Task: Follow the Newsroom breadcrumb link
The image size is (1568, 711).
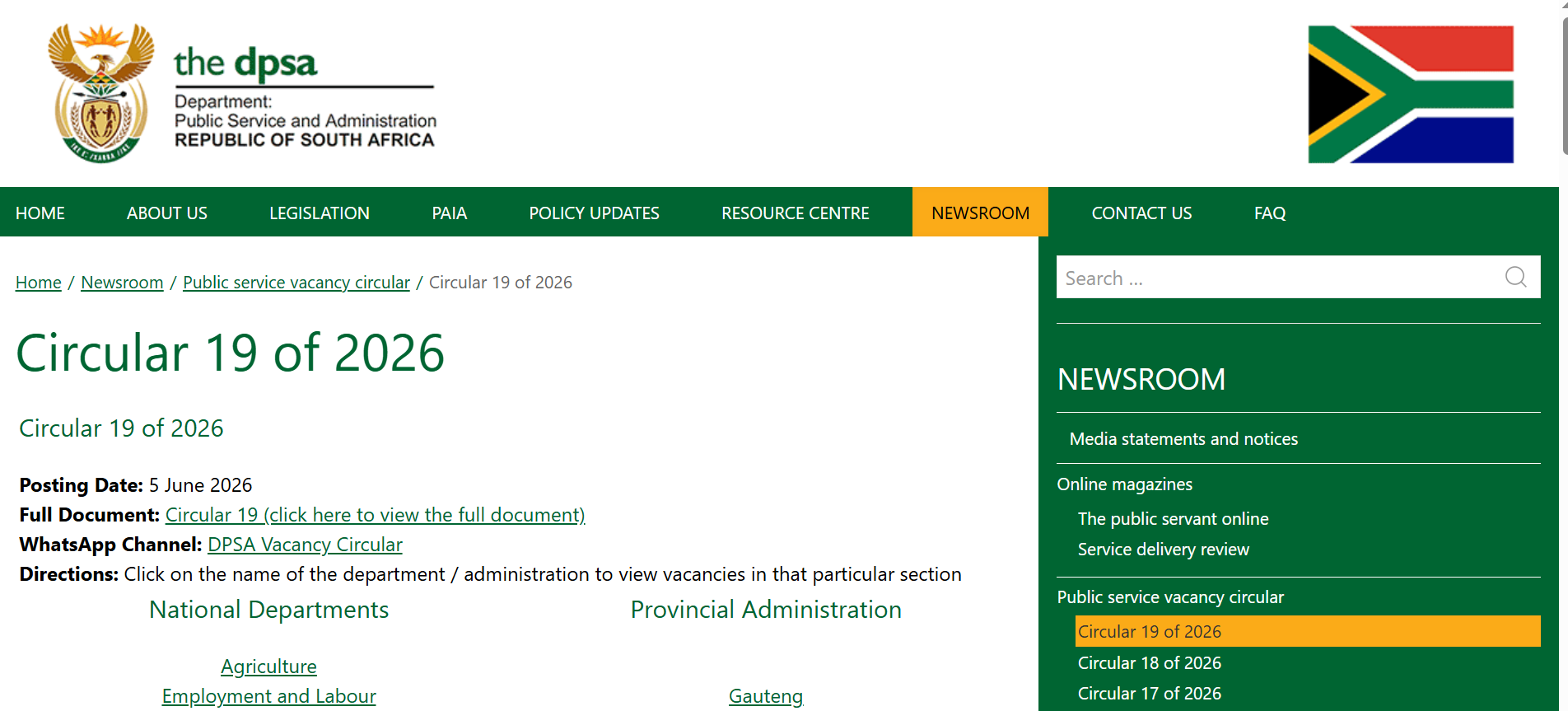Action: (122, 283)
